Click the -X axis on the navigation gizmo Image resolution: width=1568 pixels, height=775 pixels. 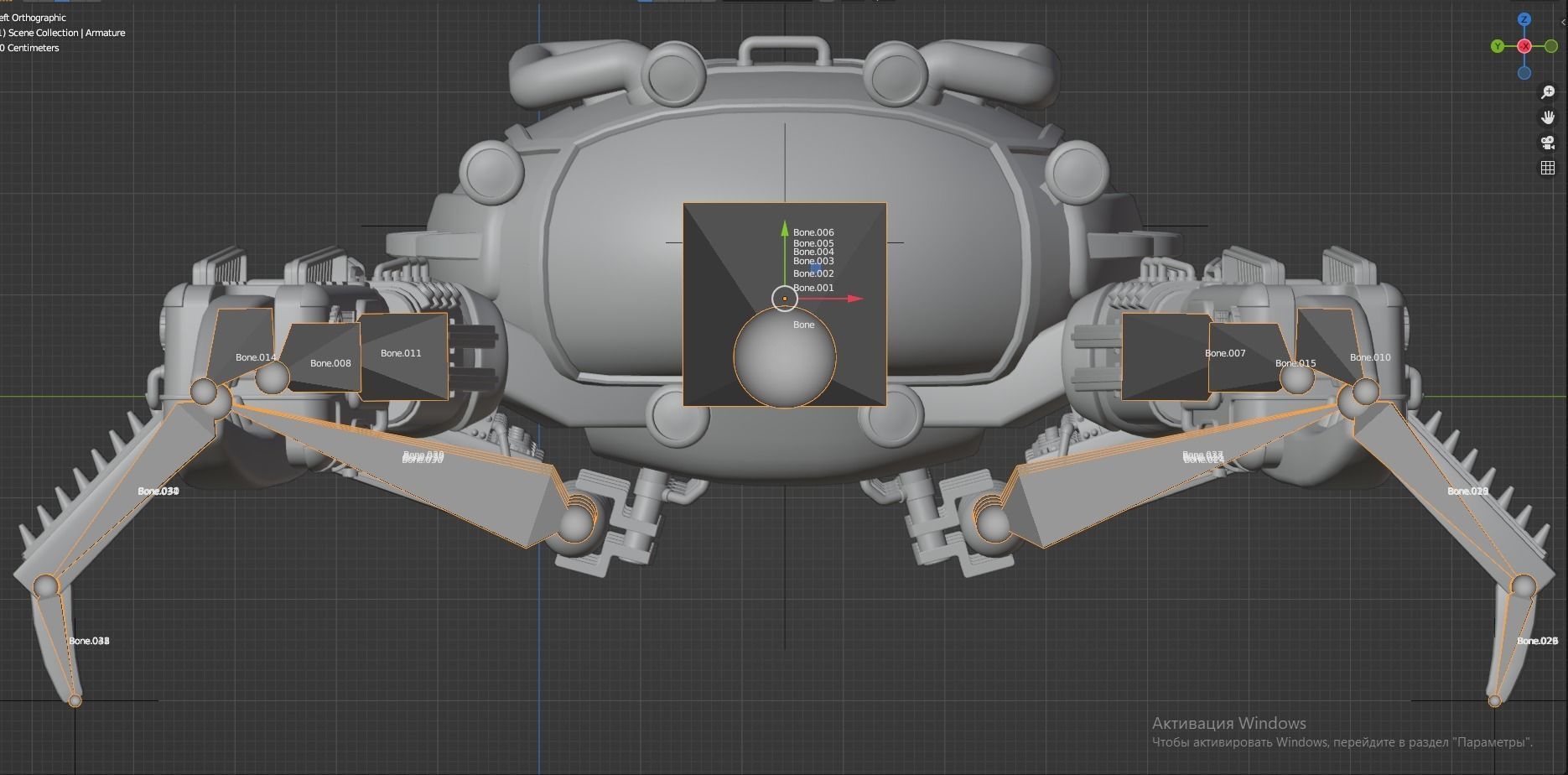[x=1524, y=45]
